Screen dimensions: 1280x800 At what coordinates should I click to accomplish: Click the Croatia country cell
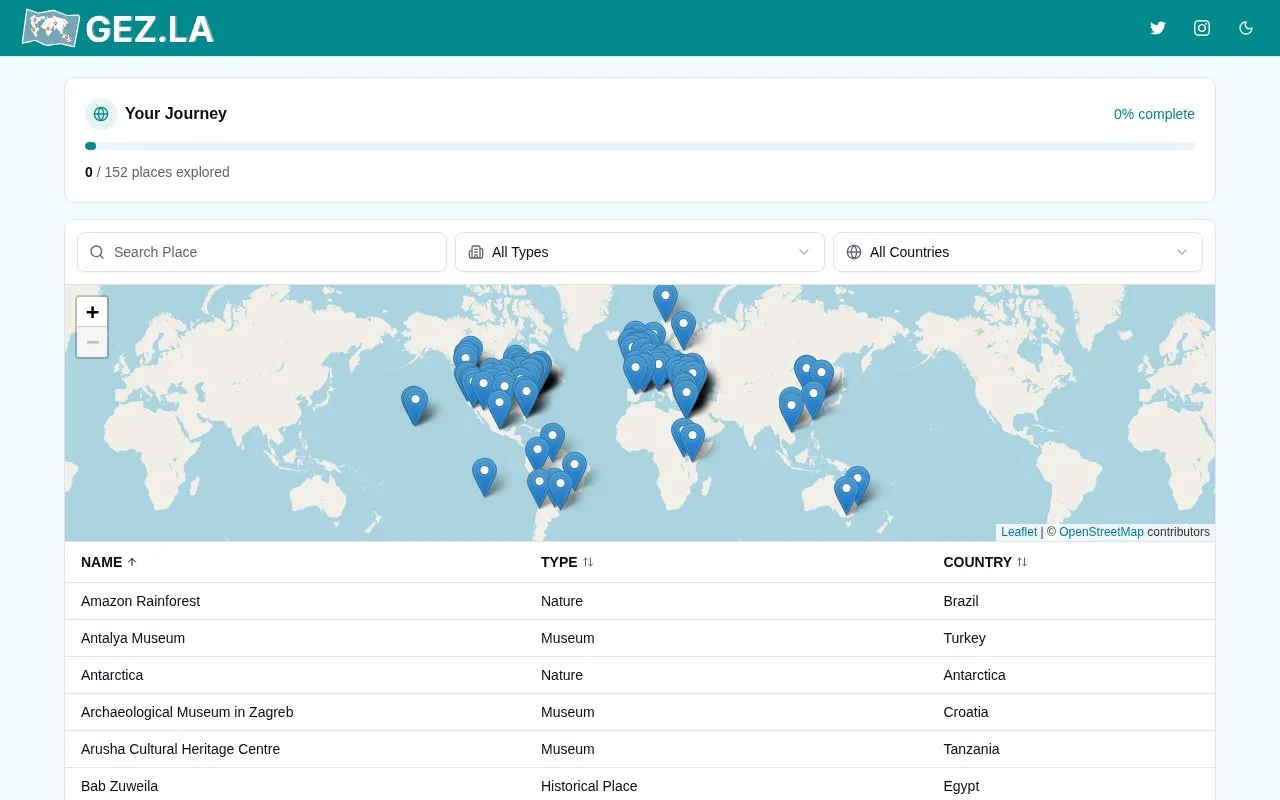[966, 712]
